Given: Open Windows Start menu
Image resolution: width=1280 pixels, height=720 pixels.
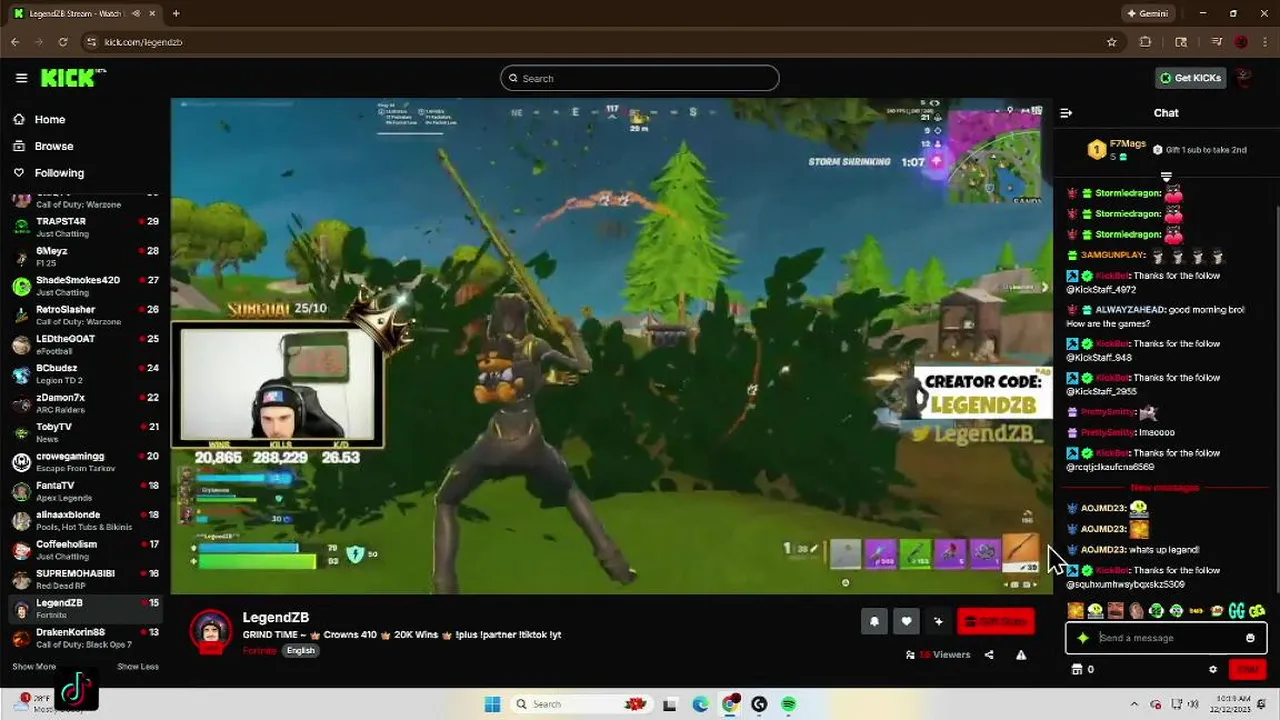Looking at the screenshot, I should pyautogui.click(x=492, y=704).
